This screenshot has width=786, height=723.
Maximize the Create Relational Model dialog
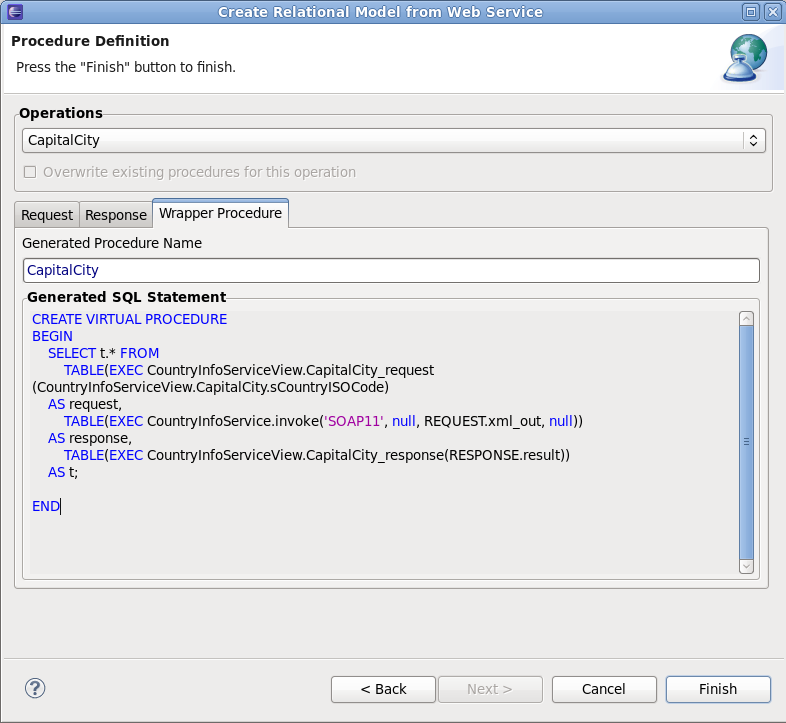[x=751, y=12]
